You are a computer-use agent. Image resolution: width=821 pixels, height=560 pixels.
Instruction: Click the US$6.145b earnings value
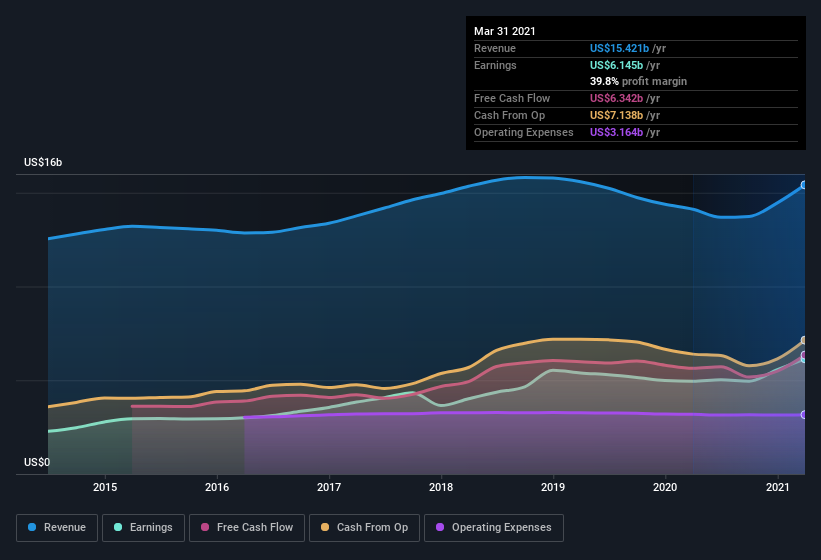tap(616, 65)
